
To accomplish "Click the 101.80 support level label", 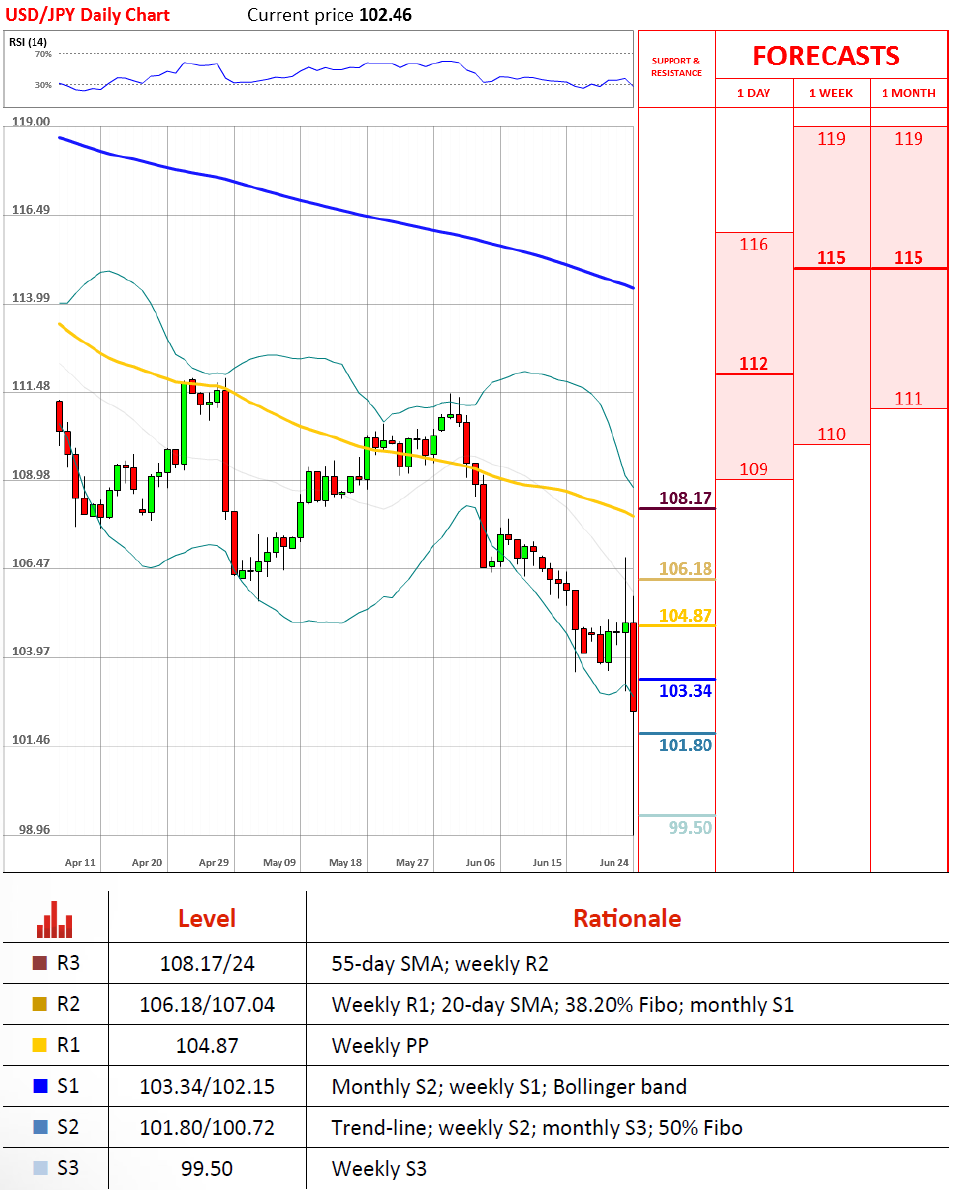I will (685, 745).
